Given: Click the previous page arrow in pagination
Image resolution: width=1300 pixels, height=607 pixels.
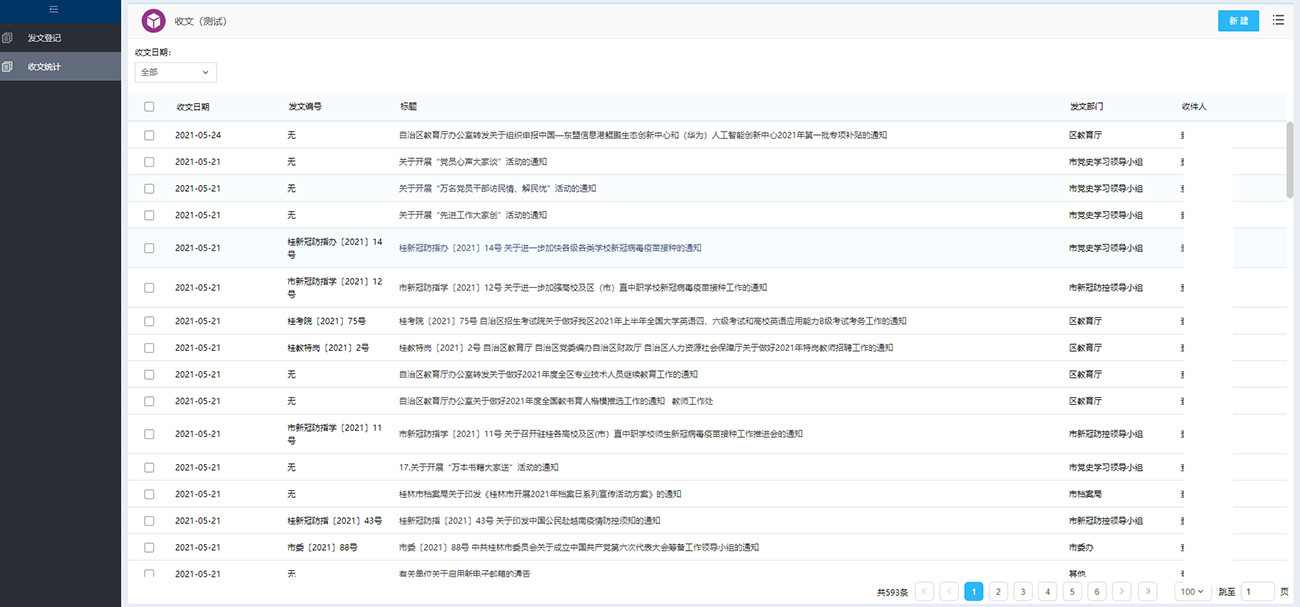Looking at the screenshot, I should tap(949, 591).
